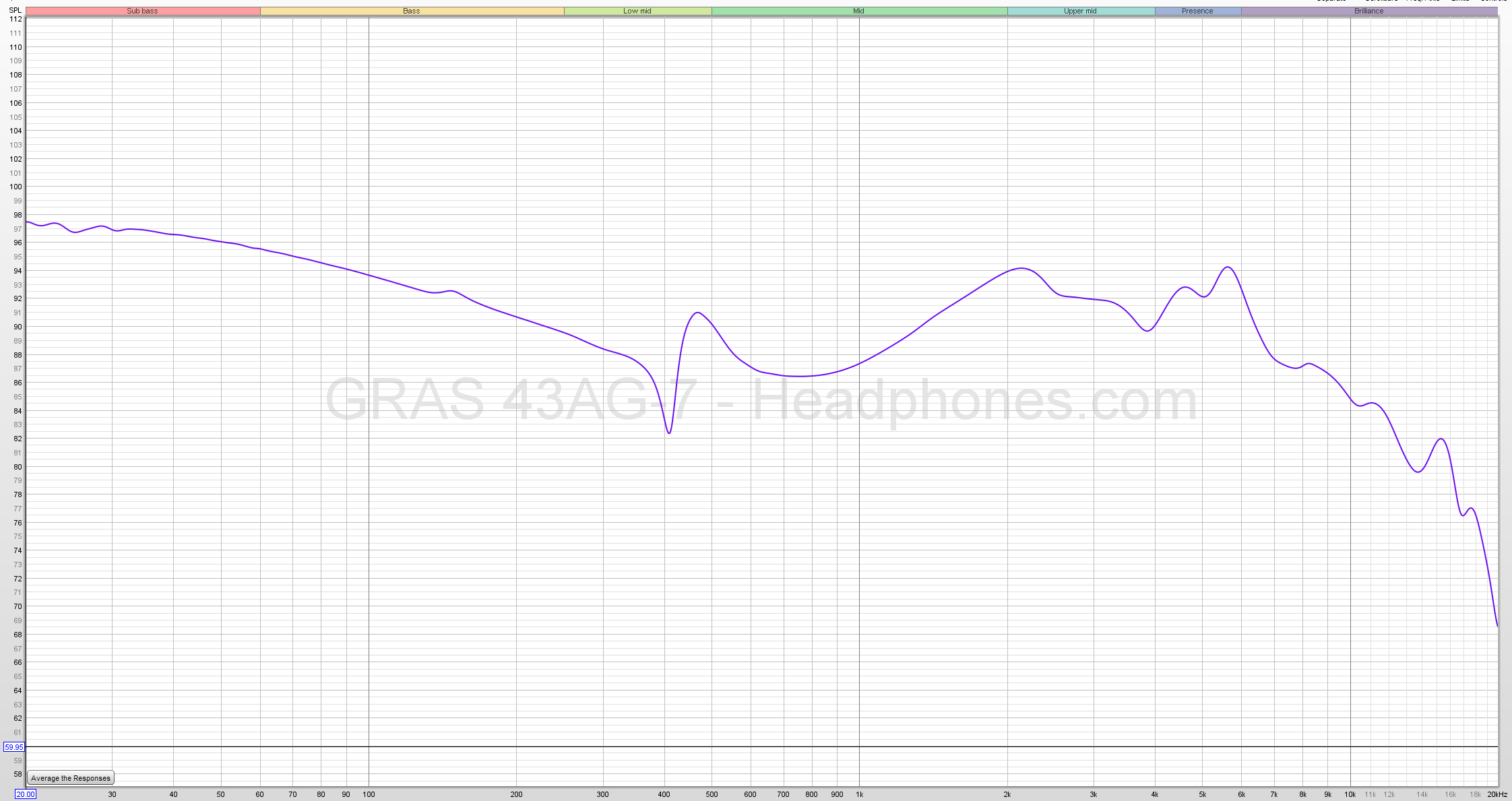Screen dimensions: 1512x801
Task: Click the 20.00 start frequency field
Action: 26,794
